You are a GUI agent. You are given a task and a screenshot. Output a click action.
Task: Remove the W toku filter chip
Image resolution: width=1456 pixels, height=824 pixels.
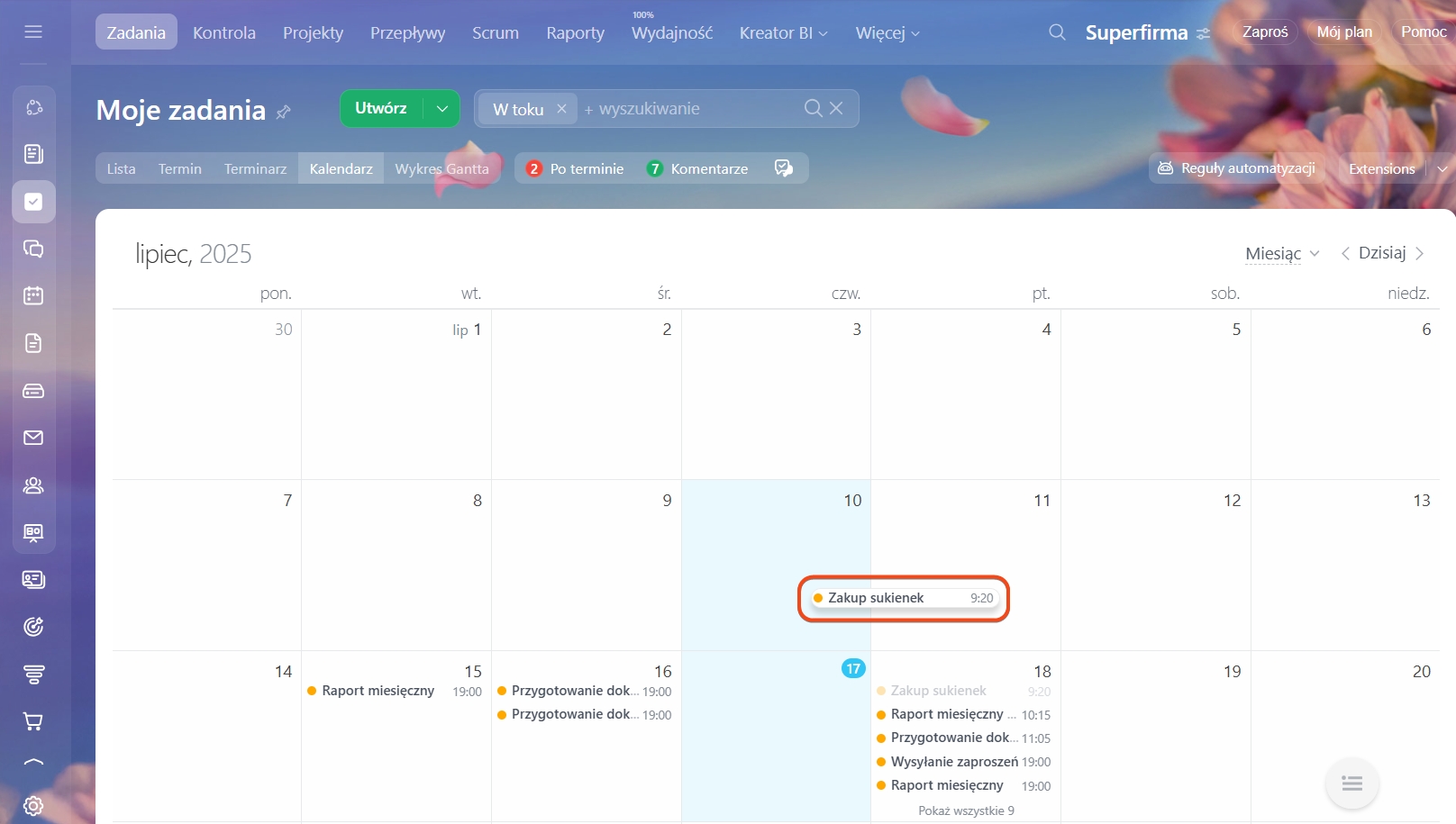561,108
